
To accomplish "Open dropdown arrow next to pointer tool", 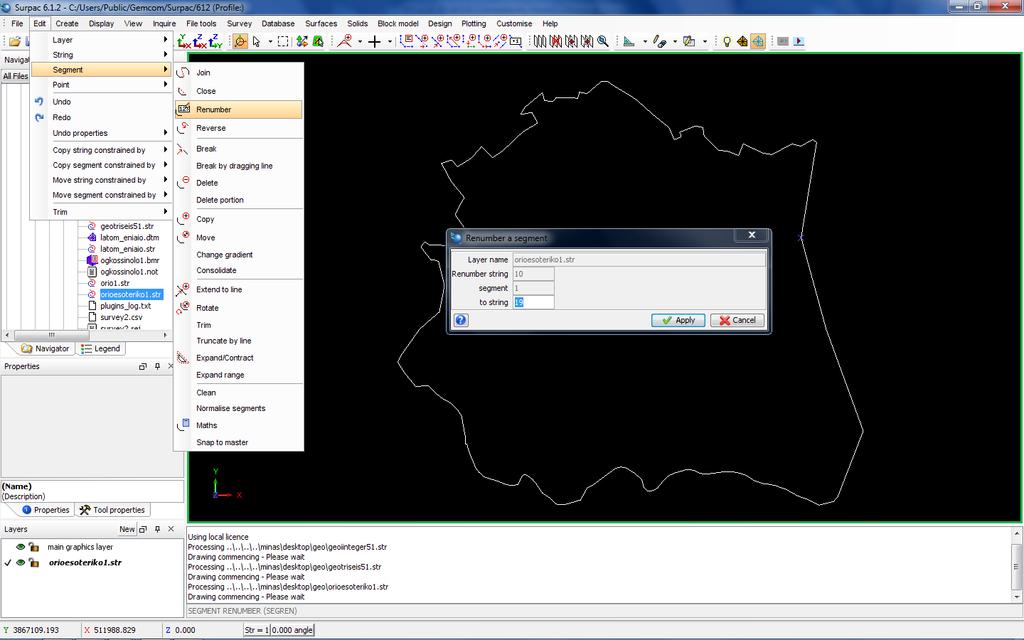I will tap(270, 42).
